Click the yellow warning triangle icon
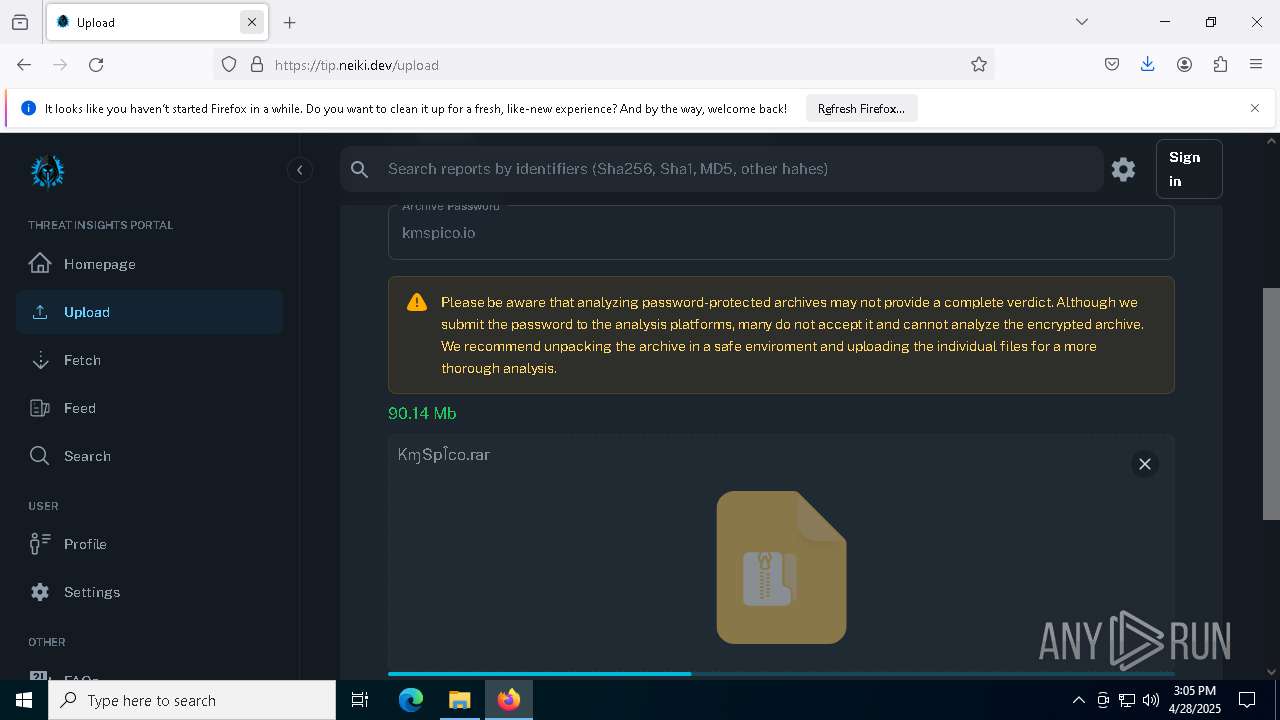 [x=417, y=303]
